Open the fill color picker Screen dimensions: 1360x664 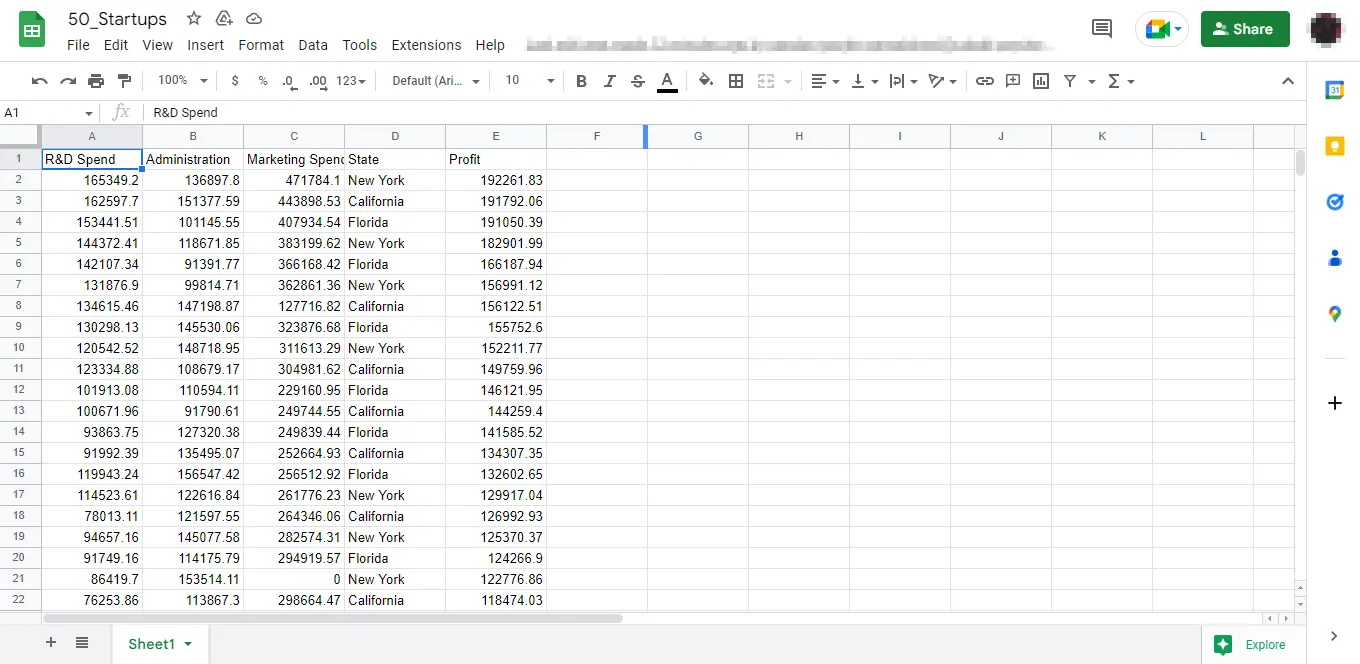click(x=706, y=81)
